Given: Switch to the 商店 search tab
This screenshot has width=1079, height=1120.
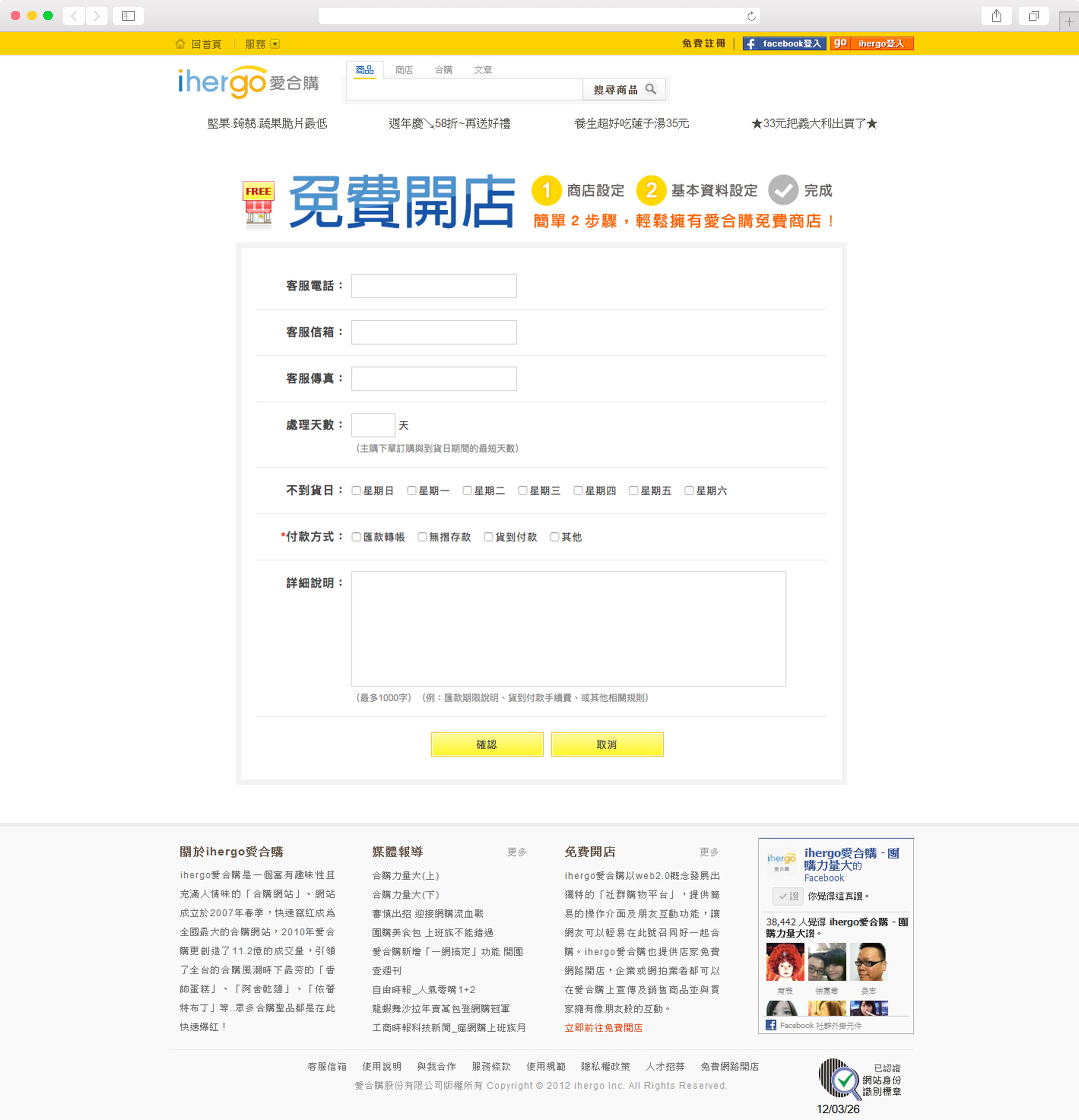Looking at the screenshot, I should (404, 70).
